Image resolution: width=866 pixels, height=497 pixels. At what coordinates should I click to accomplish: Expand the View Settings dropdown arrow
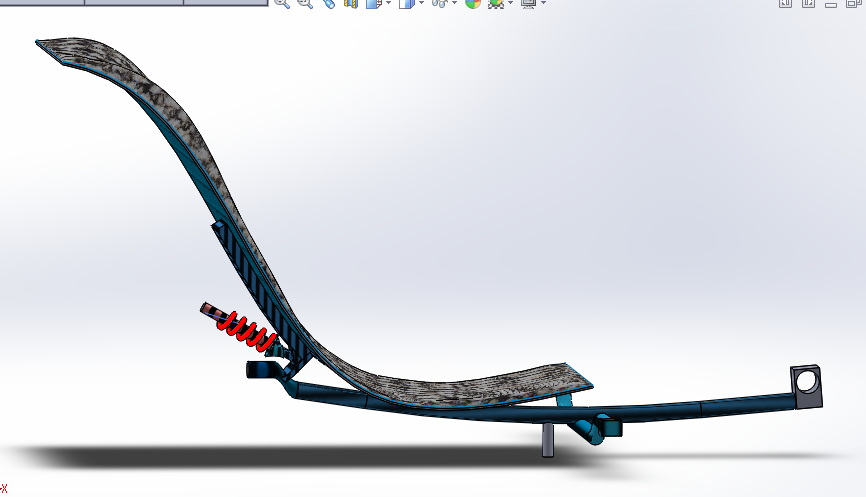click(x=543, y=3)
